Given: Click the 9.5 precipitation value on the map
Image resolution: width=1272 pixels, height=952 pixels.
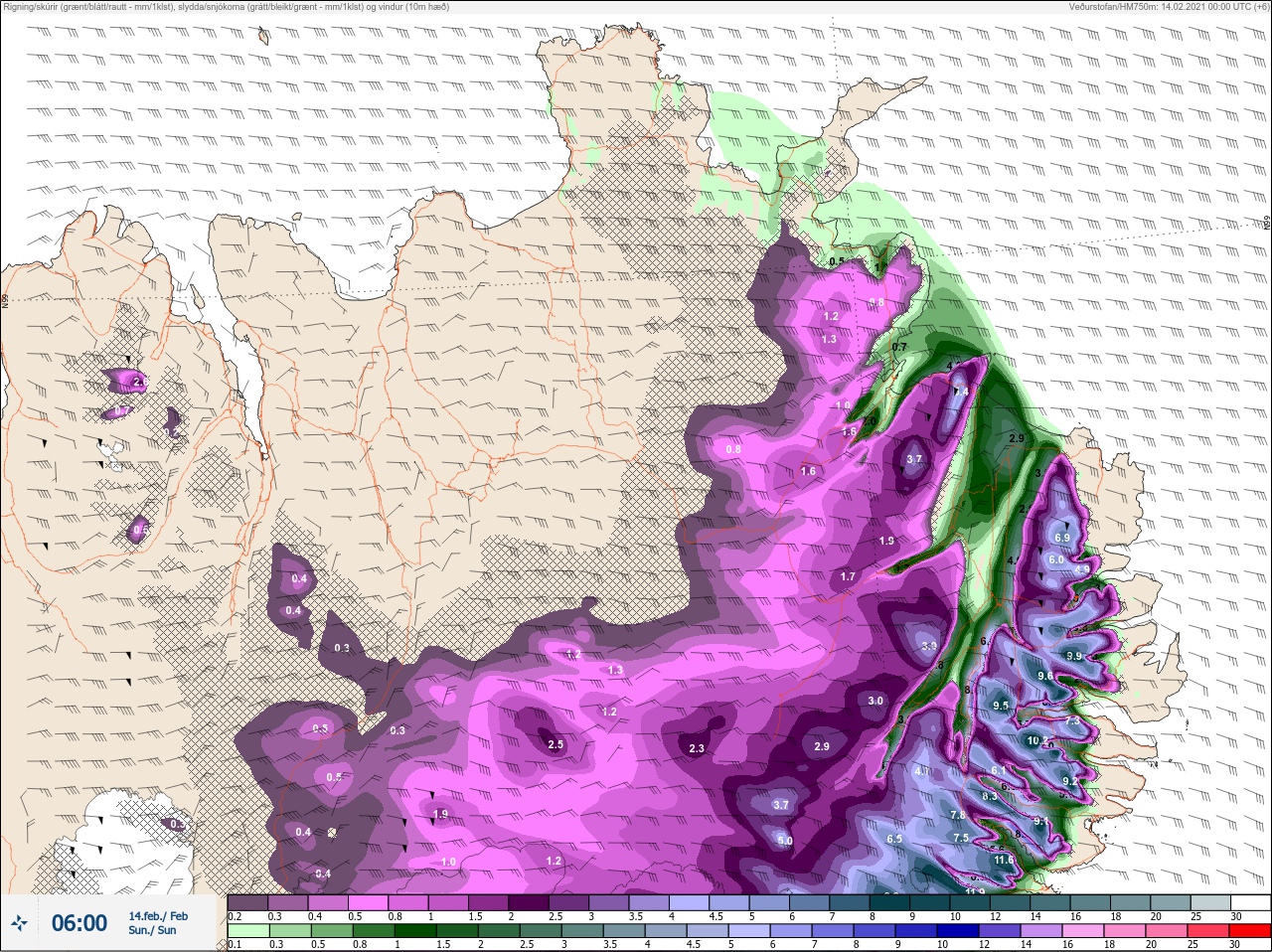Looking at the screenshot, I should [x=1001, y=706].
